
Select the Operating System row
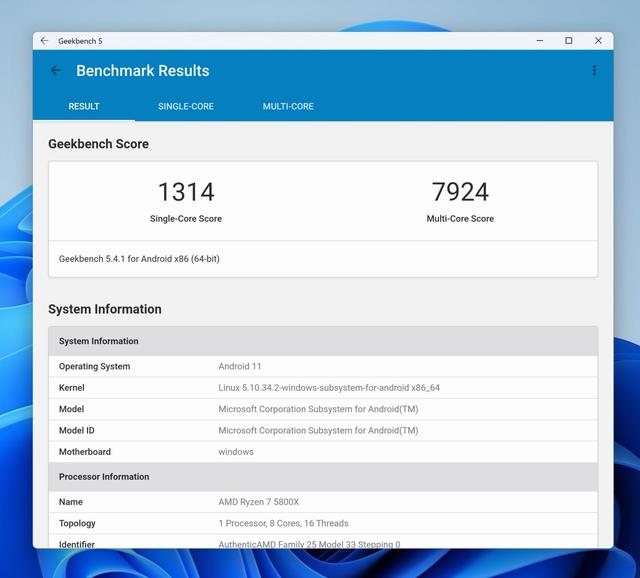(323, 367)
